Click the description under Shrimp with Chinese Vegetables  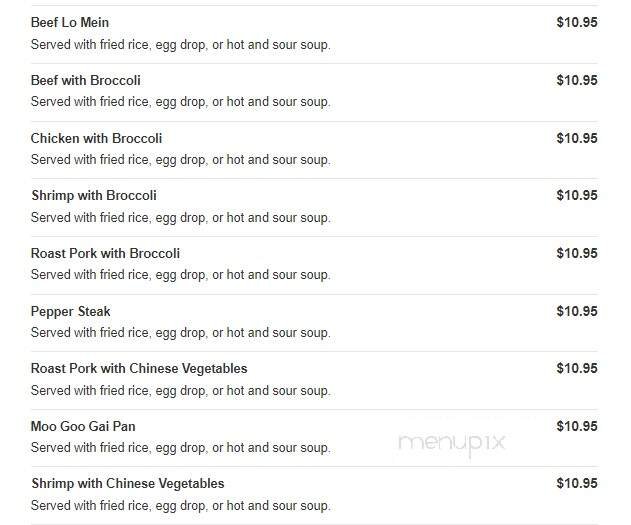180,505
